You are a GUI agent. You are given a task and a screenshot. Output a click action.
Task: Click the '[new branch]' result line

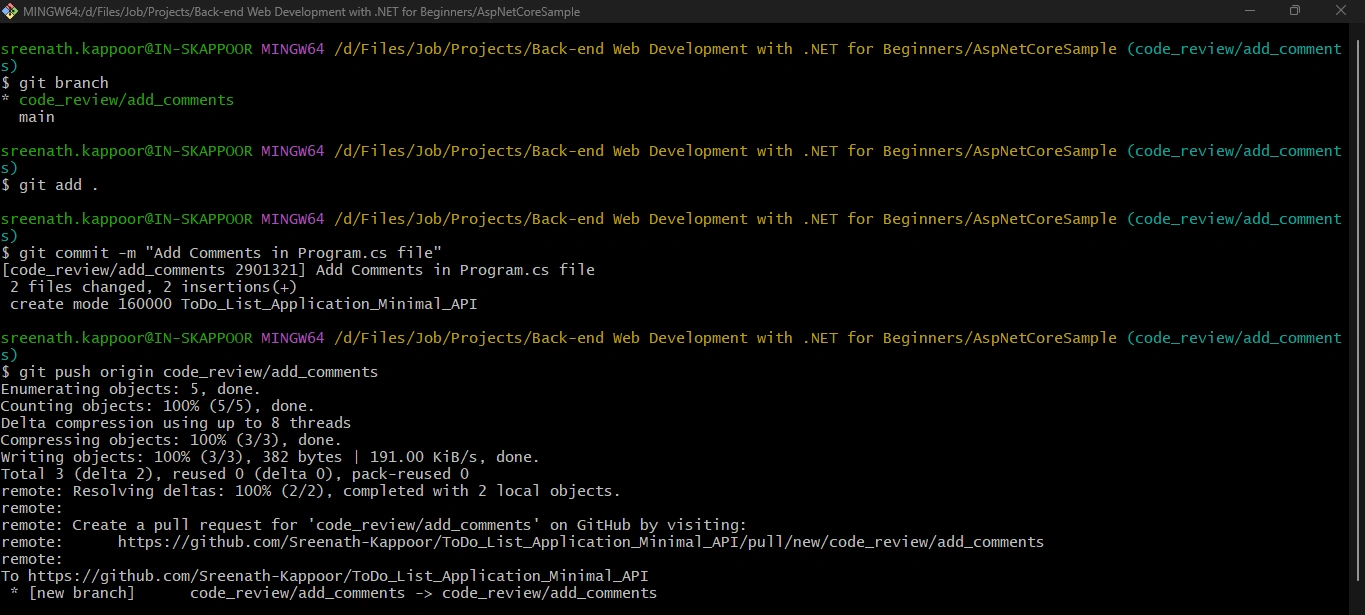click(333, 593)
